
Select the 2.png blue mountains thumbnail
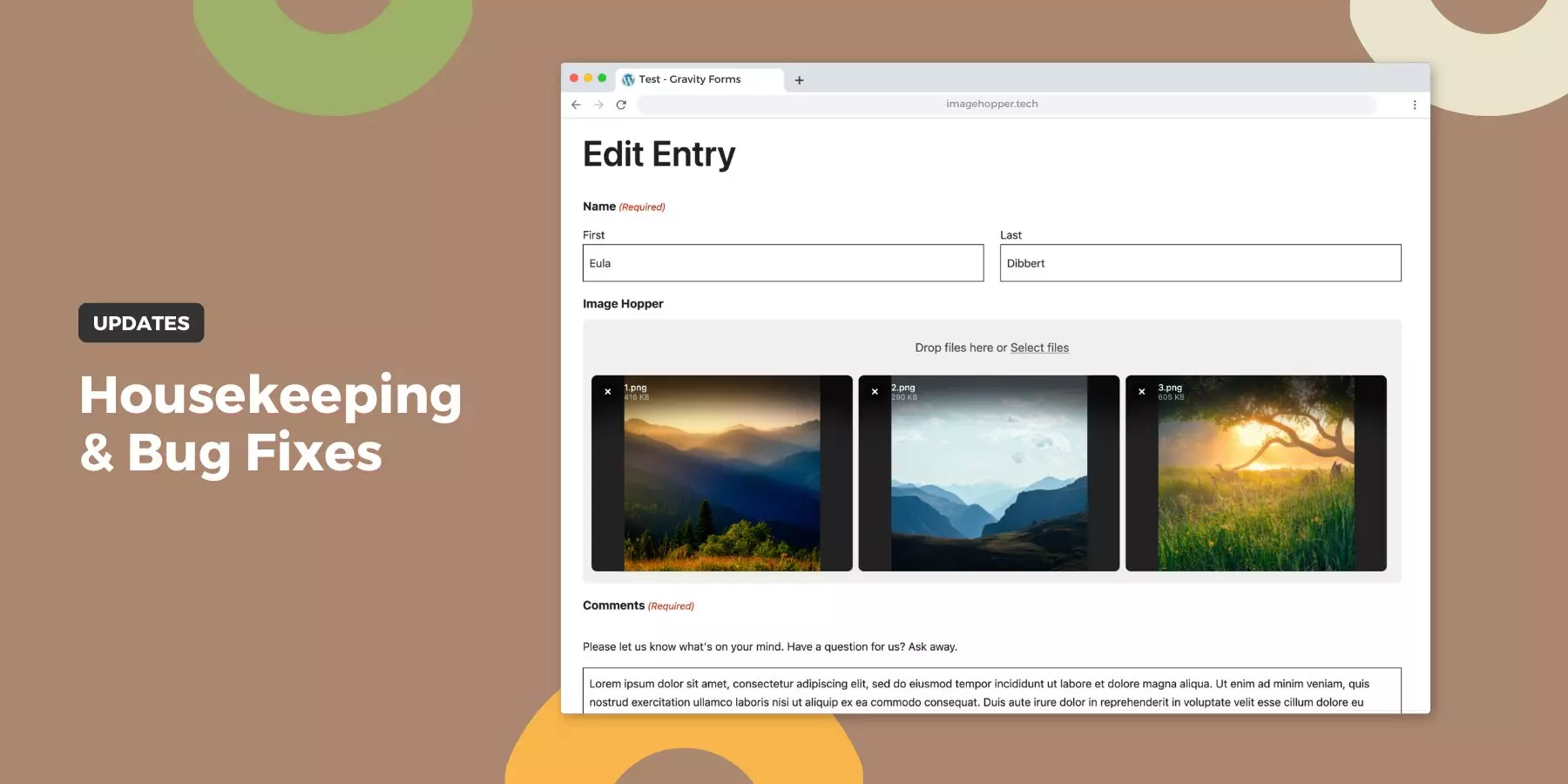click(x=989, y=473)
